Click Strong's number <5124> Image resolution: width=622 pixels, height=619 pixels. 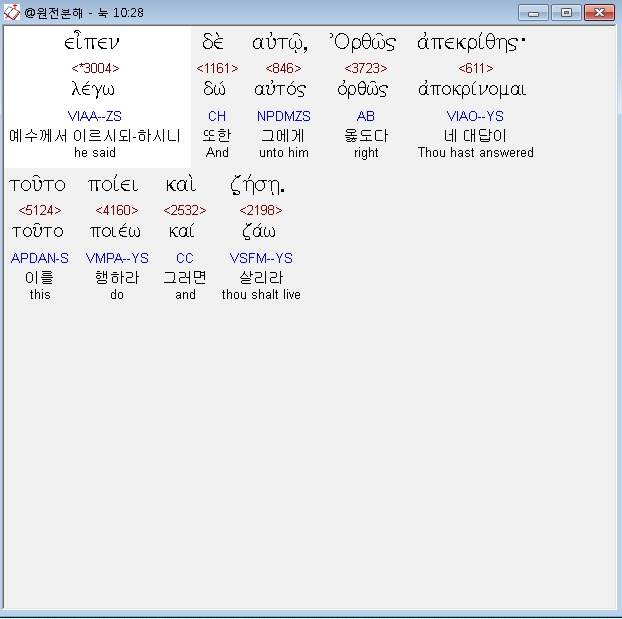tap(40, 210)
